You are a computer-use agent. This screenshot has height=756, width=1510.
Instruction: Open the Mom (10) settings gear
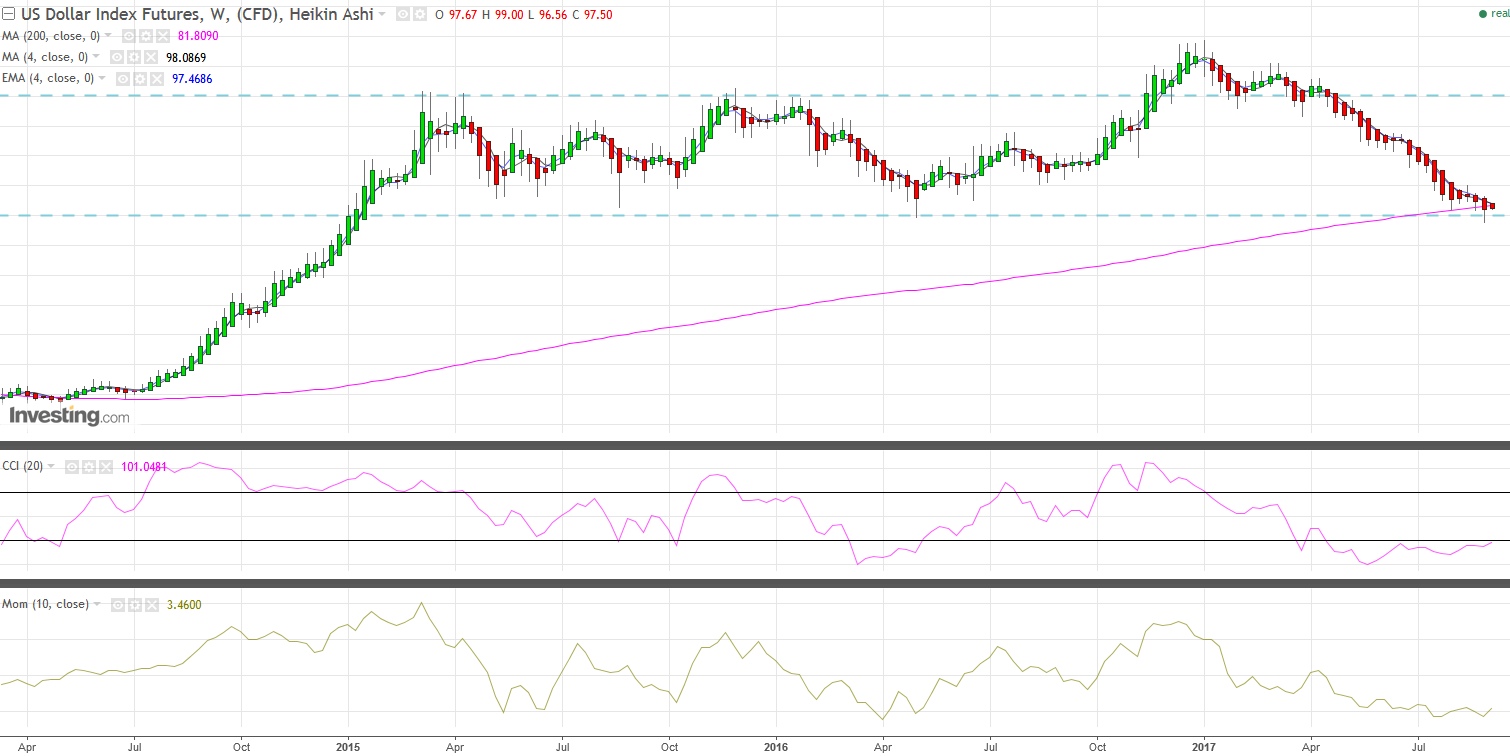pyautogui.click(x=134, y=604)
